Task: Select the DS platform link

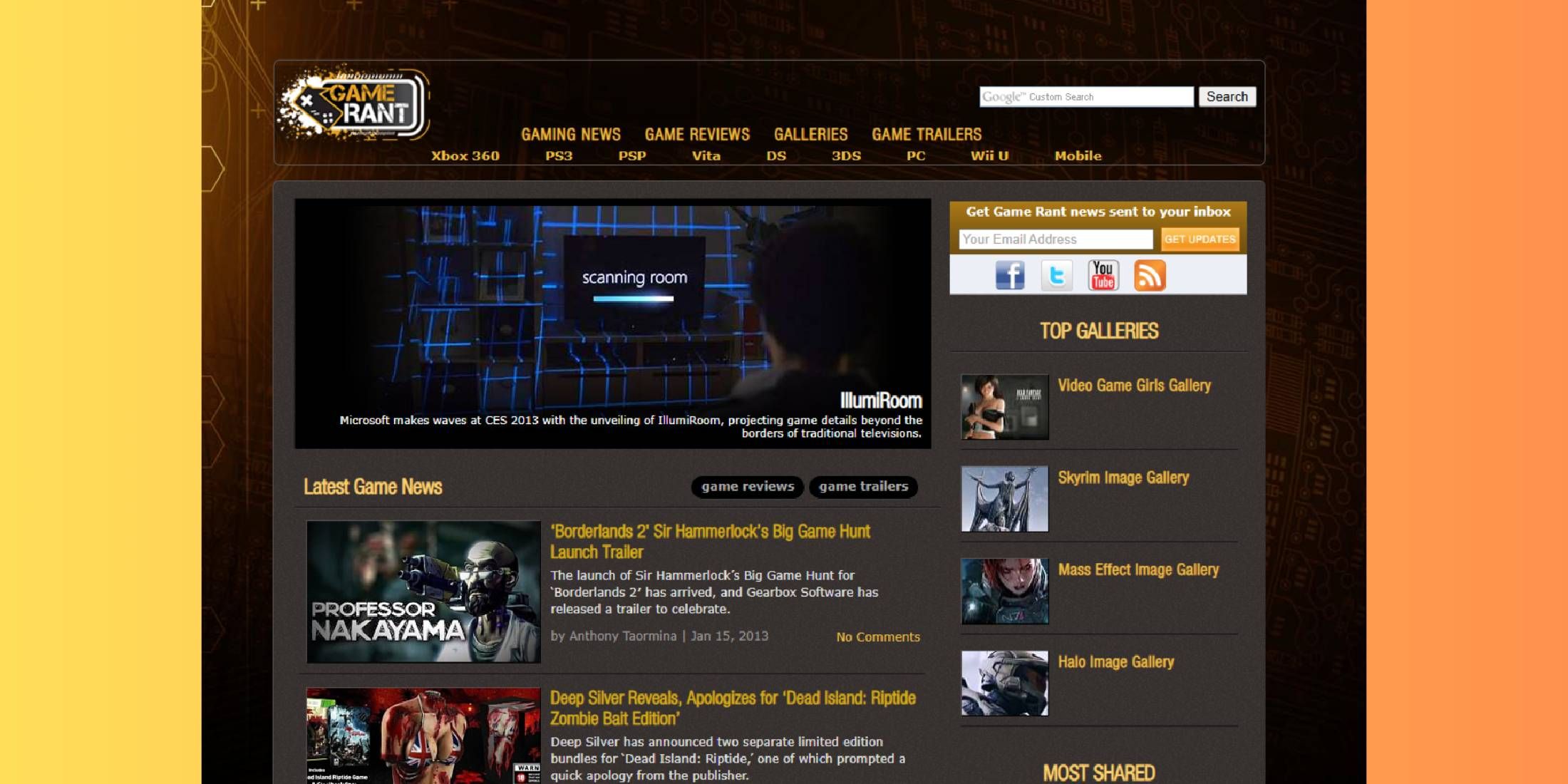Action: pos(776,156)
